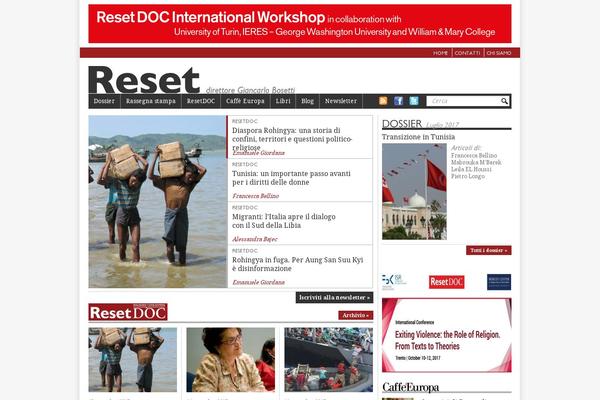Open the RSS feed icon
The image size is (600, 400).
point(383,101)
